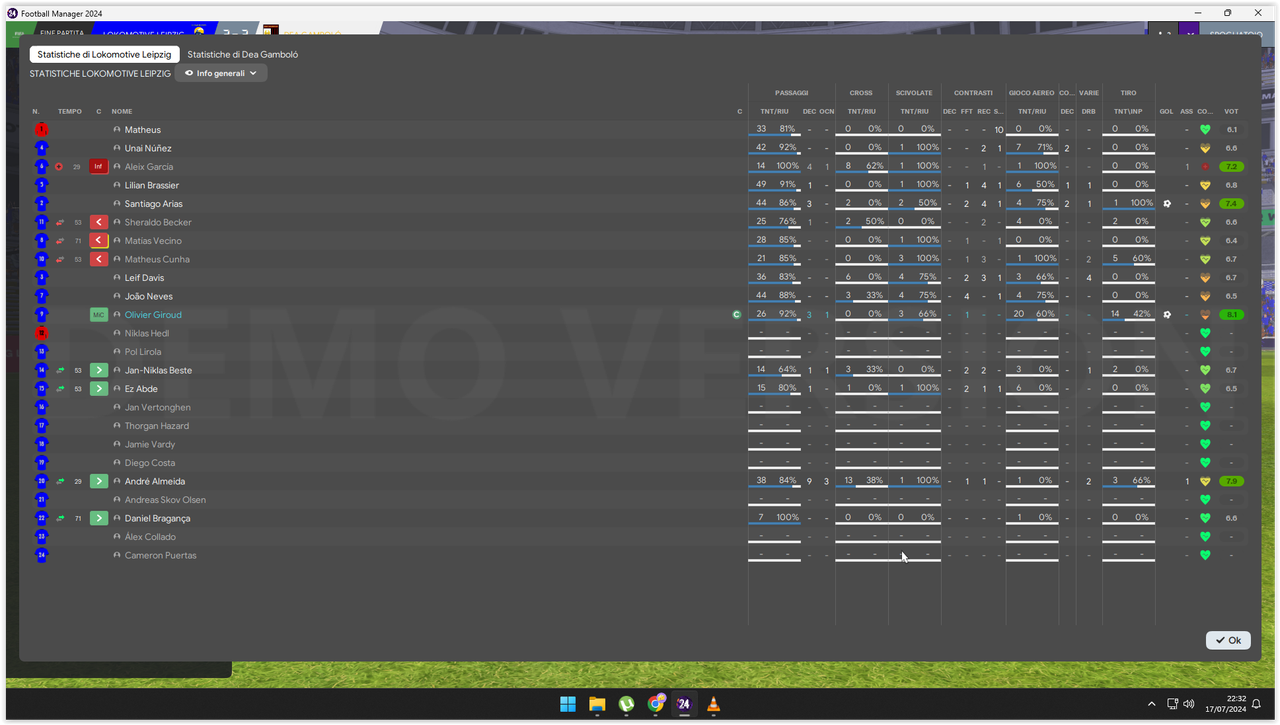The height and width of the screenshot is (725, 1280).
Task: Click Niklas Hedl's red goalkeeper shirt icon
Action: point(41,333)
